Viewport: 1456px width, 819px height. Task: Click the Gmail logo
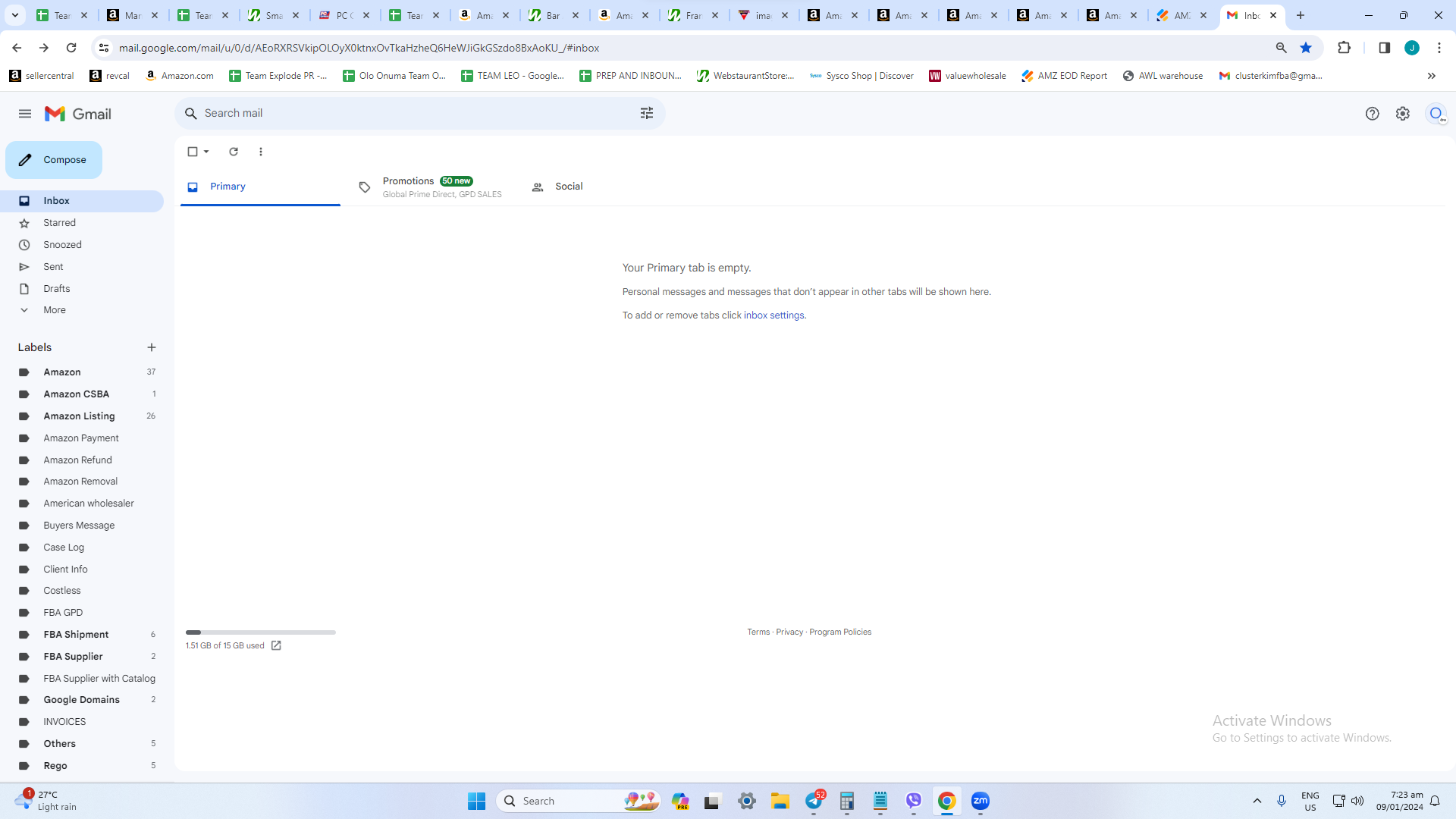(x=78, y=114)
